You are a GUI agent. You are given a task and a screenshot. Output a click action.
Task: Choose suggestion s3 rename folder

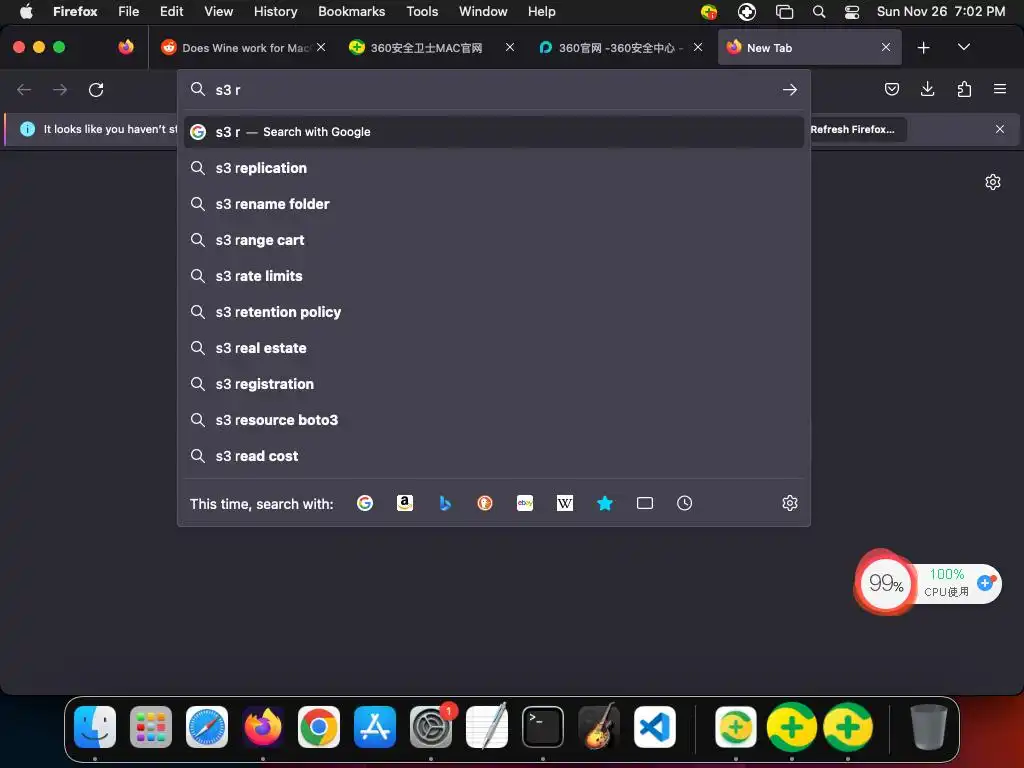click(x=494, y=204)
